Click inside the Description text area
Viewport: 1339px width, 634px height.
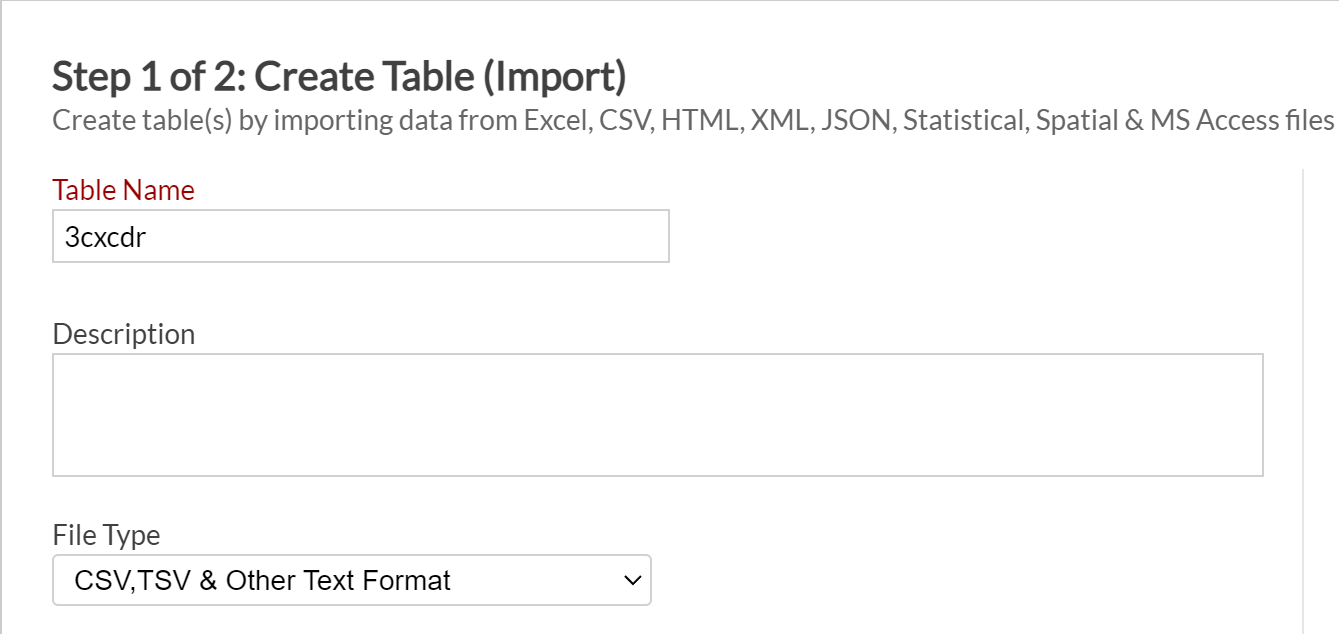click(658, 415)
